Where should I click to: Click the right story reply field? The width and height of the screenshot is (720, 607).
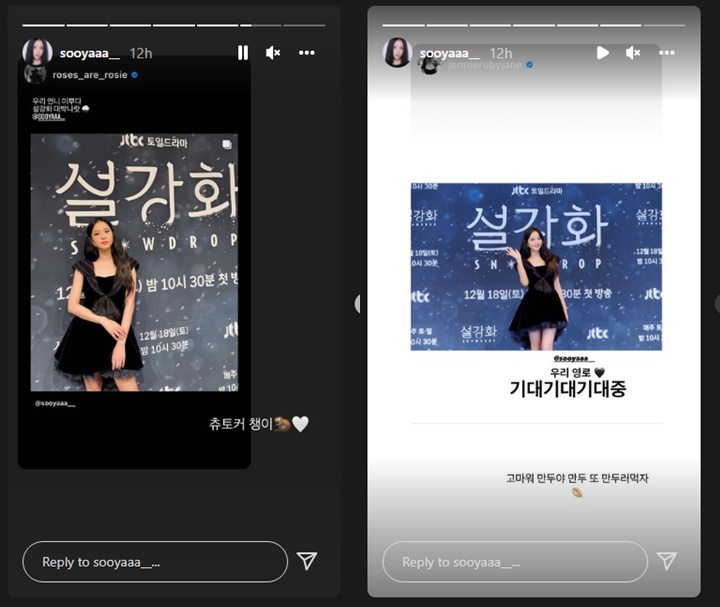coord(515,562)
